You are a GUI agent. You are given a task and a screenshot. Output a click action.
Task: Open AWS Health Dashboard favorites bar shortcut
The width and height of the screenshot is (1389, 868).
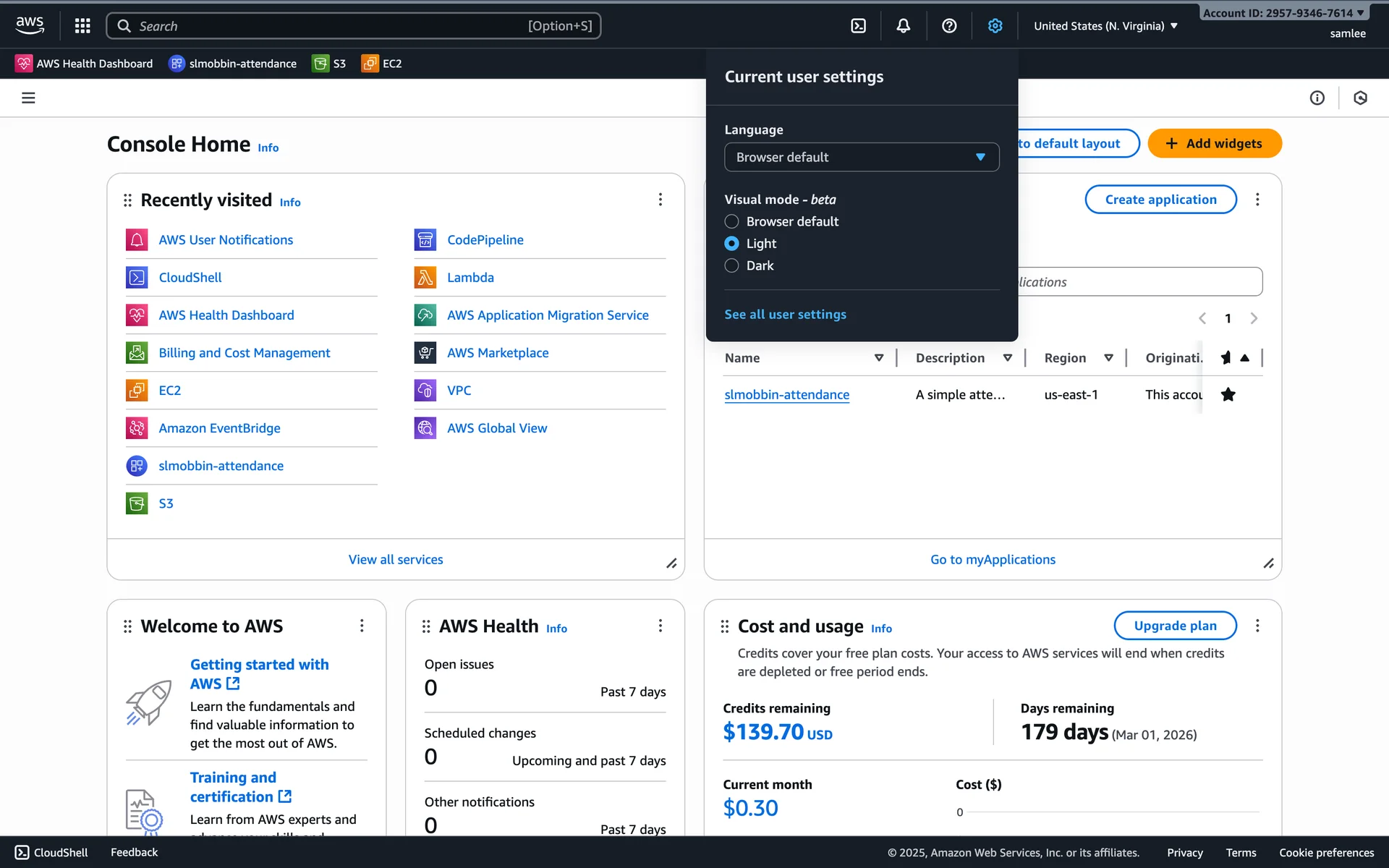85,64
